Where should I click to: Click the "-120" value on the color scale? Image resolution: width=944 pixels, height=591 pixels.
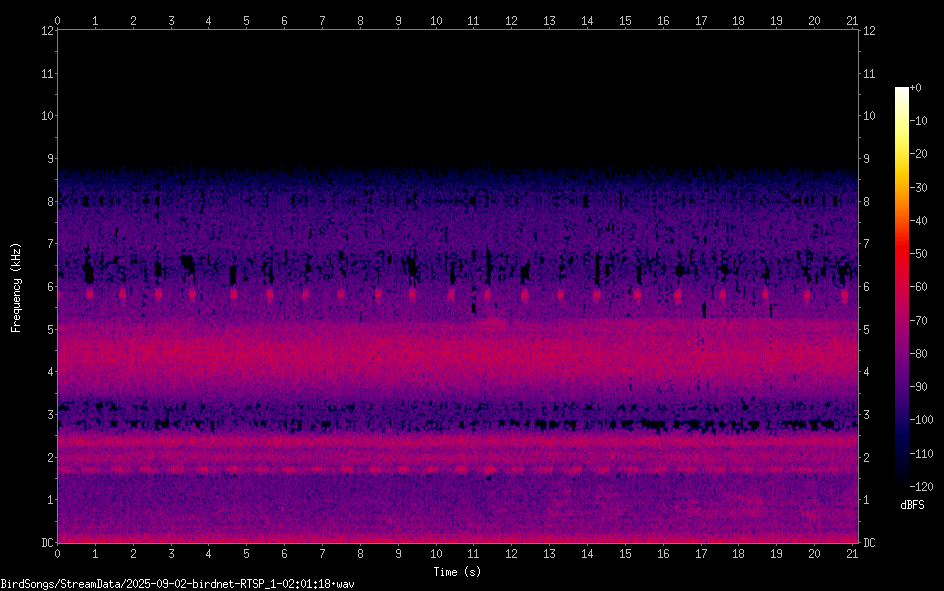click(x=922, y=486)
